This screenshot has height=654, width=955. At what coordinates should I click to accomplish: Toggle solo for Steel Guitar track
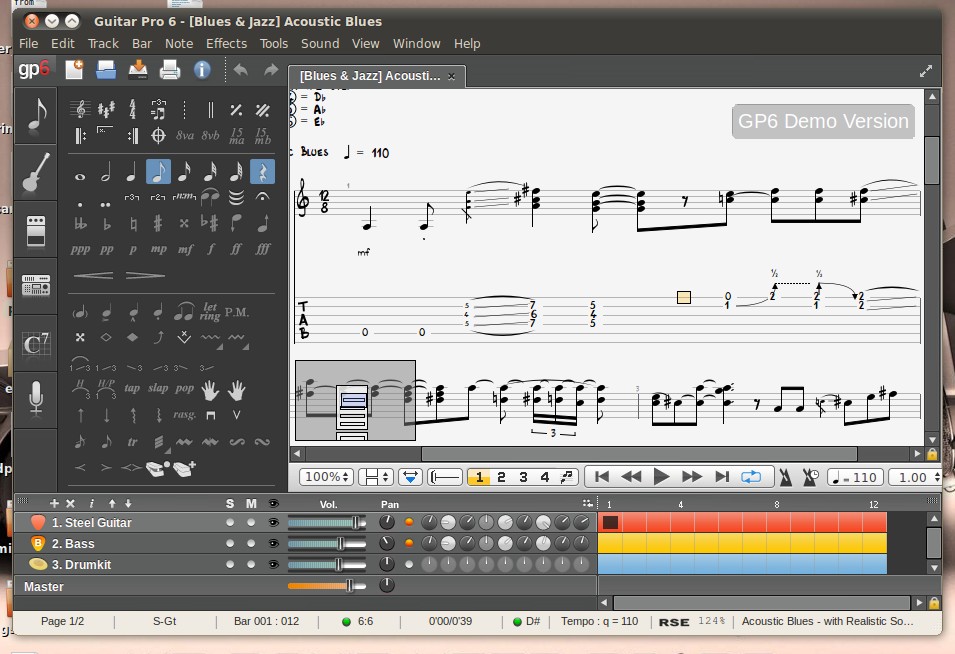tap(230, 522)
